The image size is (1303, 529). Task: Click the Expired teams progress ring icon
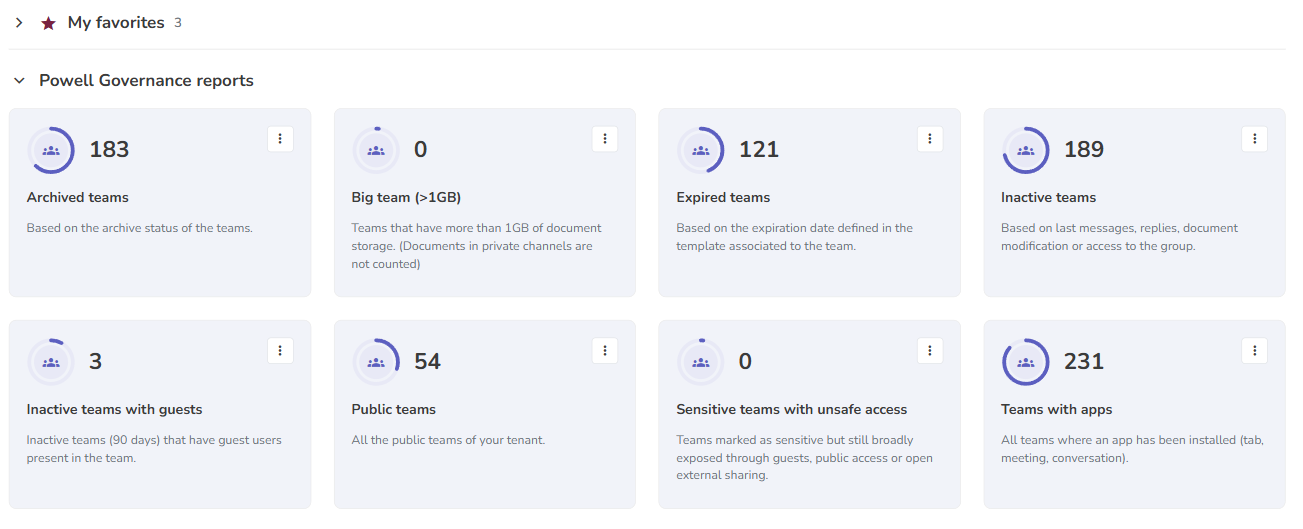[701, 150]
